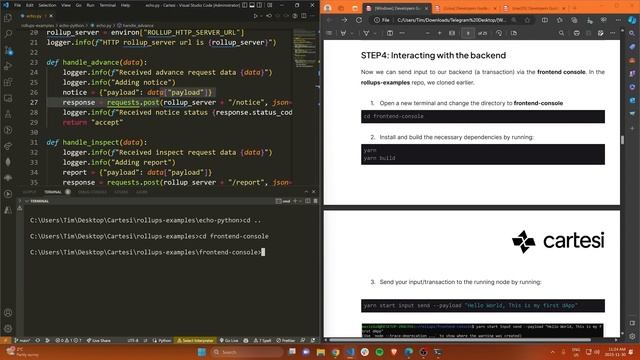
Task: Open the Manage gear in VS Code
Action: point(8,329)
